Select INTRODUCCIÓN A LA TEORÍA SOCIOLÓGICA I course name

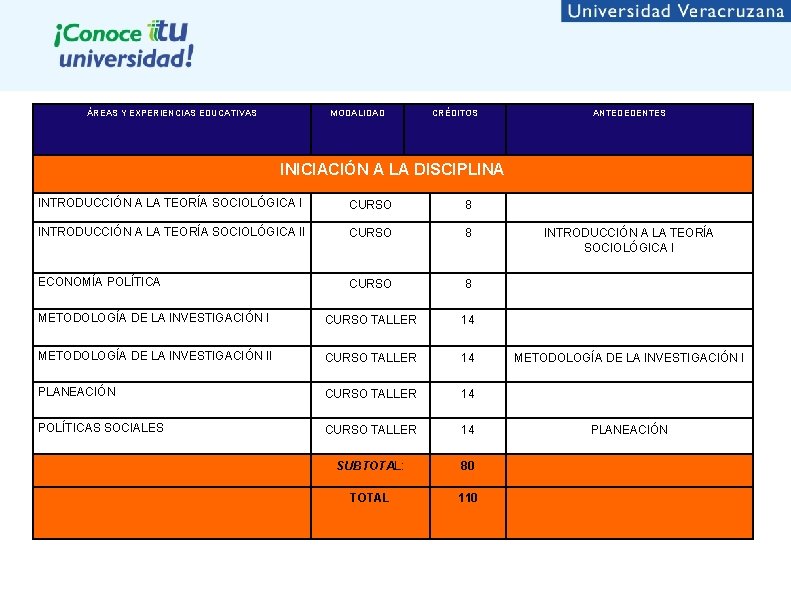[170, 202]
